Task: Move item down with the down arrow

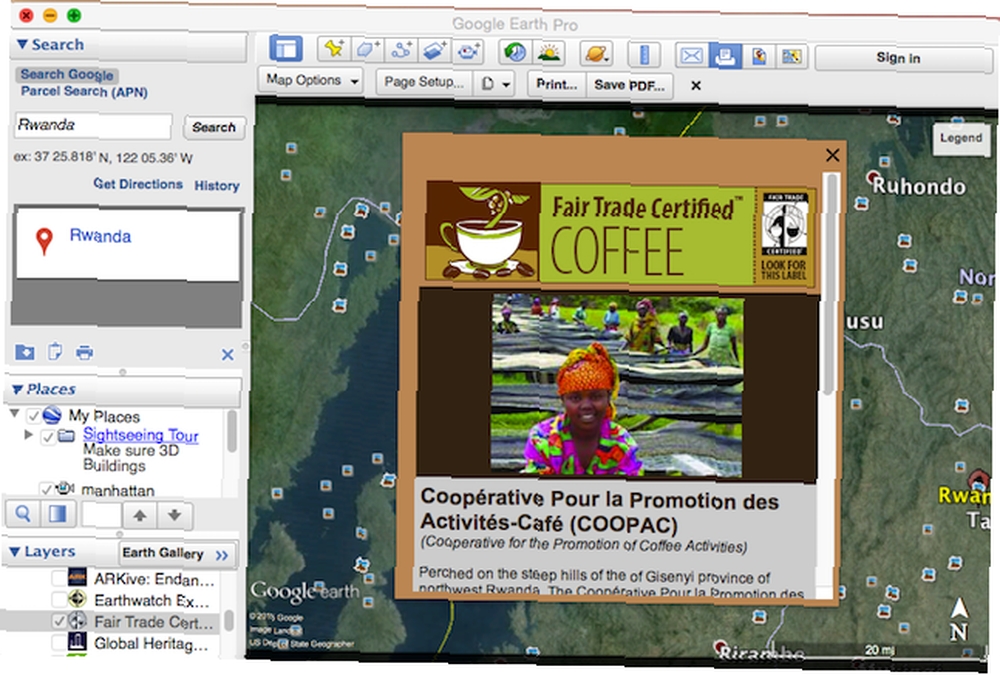Action: (x=174, y=515)
